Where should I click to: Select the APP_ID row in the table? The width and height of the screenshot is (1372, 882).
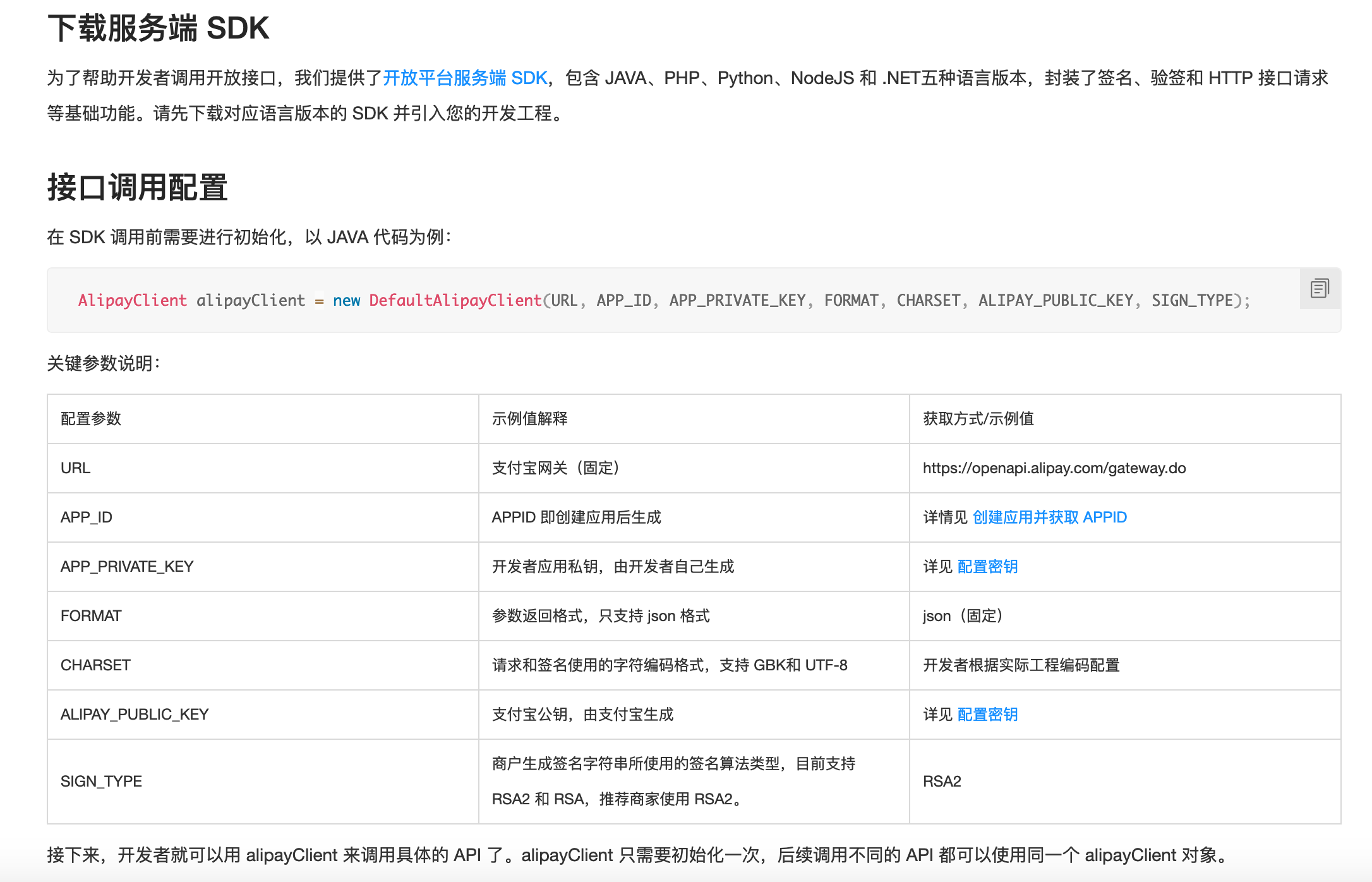(86, 517)
